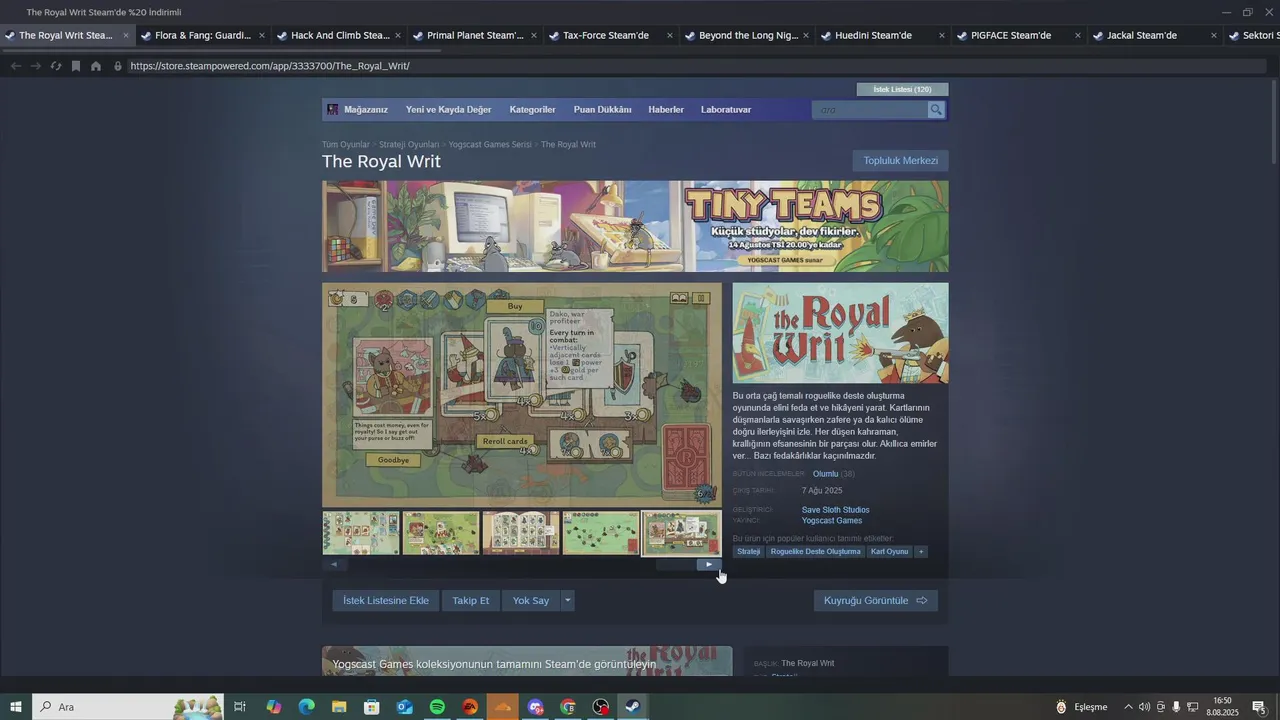The width and height of the screenshot is (1280, 720).
Task: Select the Jackal Steam'de tab
Action: pos(1155,35)
